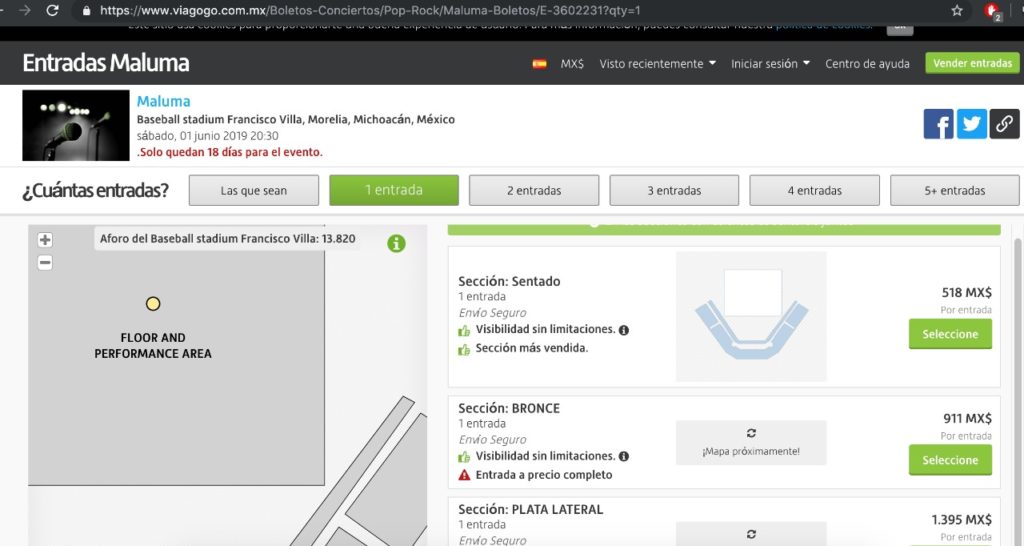Click the 'Entradas Maluma' header title
Screen dimensions: 1024x546
tap(106, 63)
